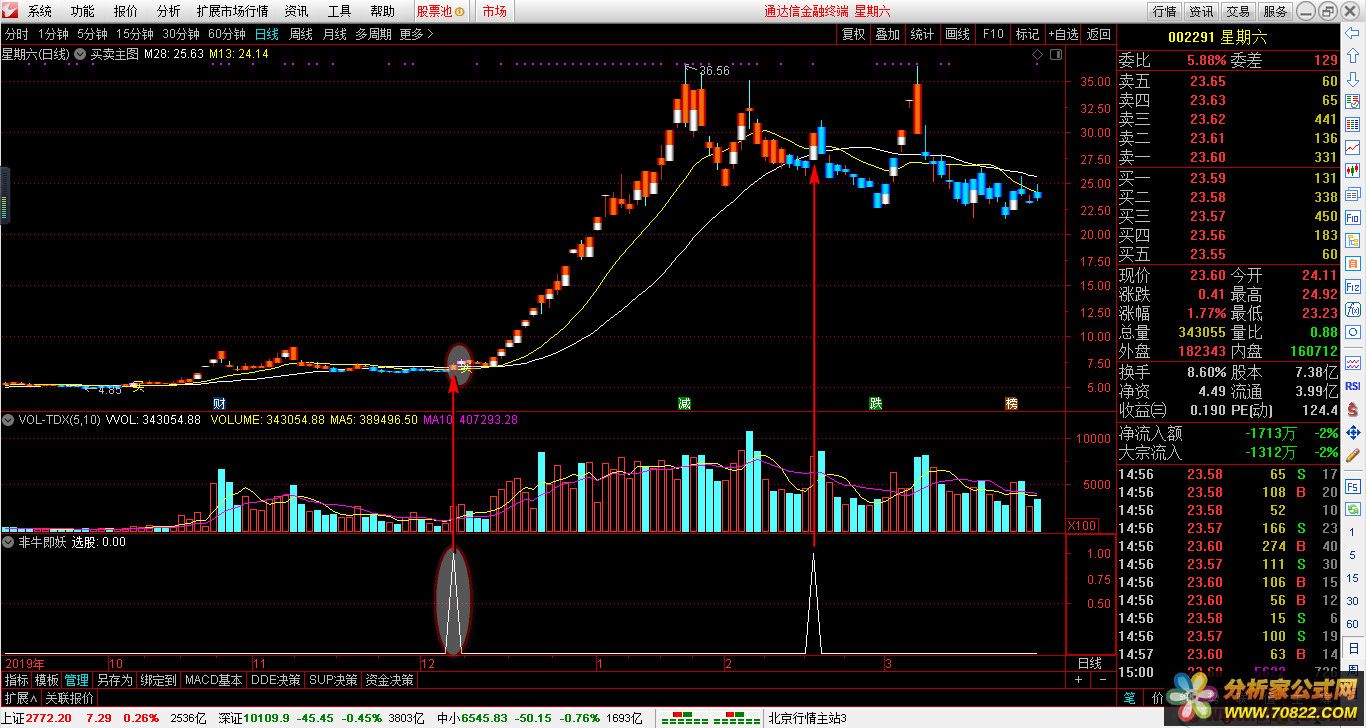The width and height of the screenshot is (1366, 728).
Task: Toggle the 叠加 overlay option
Action: pos(887,34)
